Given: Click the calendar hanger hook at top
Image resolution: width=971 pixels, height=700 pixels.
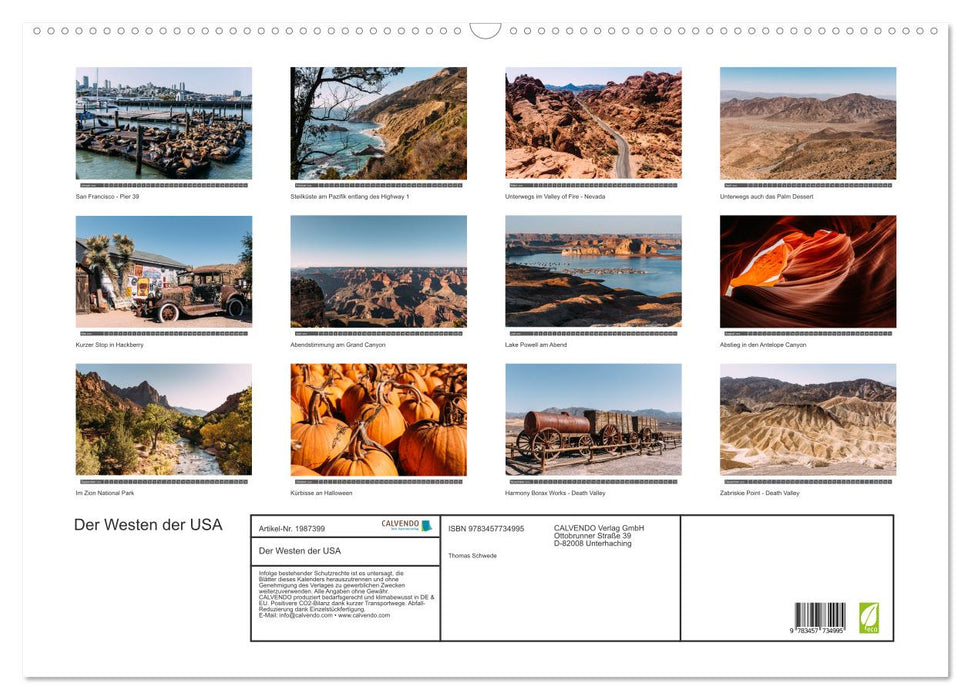Looking at the screenshot, I should (485, 31).
